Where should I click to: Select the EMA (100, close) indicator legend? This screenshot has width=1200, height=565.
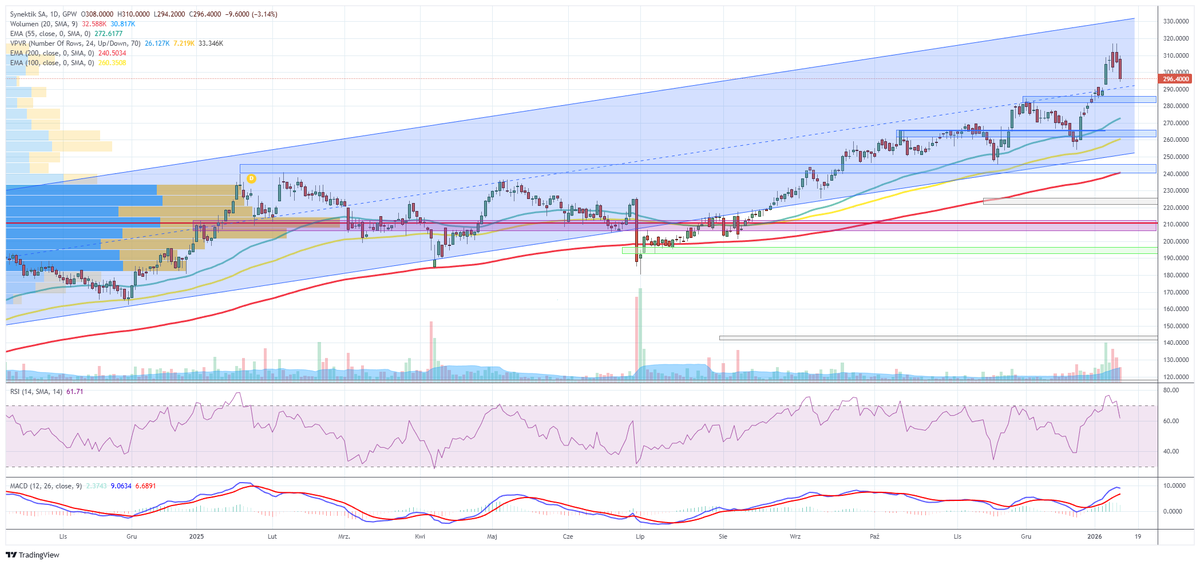click(54, 63)
